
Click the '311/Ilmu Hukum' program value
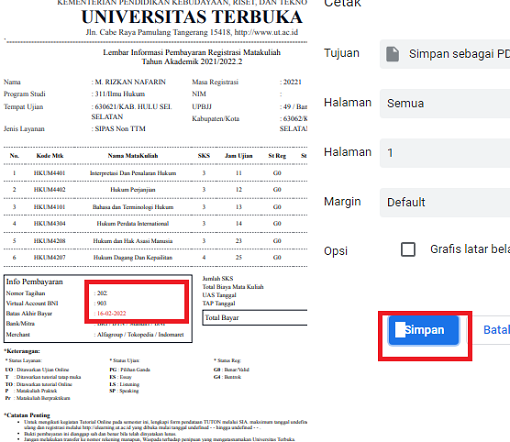pos(120,94)
